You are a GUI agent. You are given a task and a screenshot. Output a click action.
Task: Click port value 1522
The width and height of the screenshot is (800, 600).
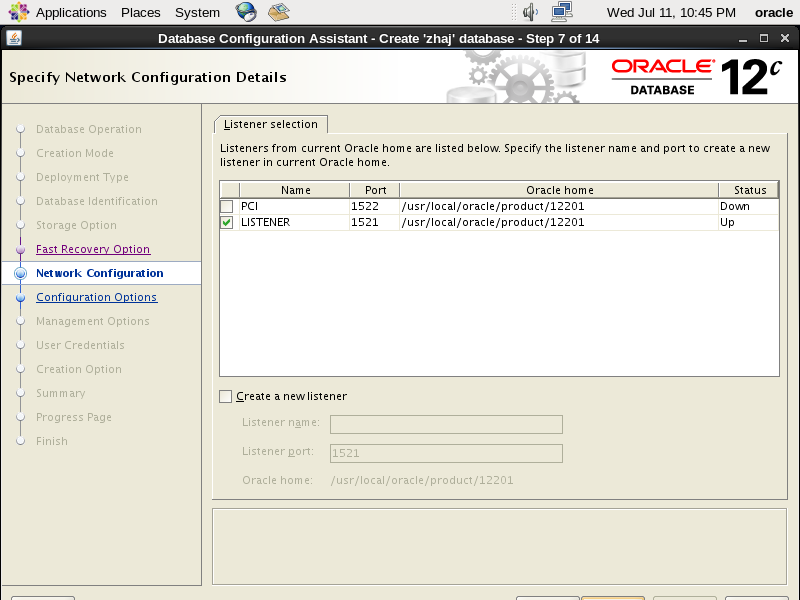pos(374,206)
